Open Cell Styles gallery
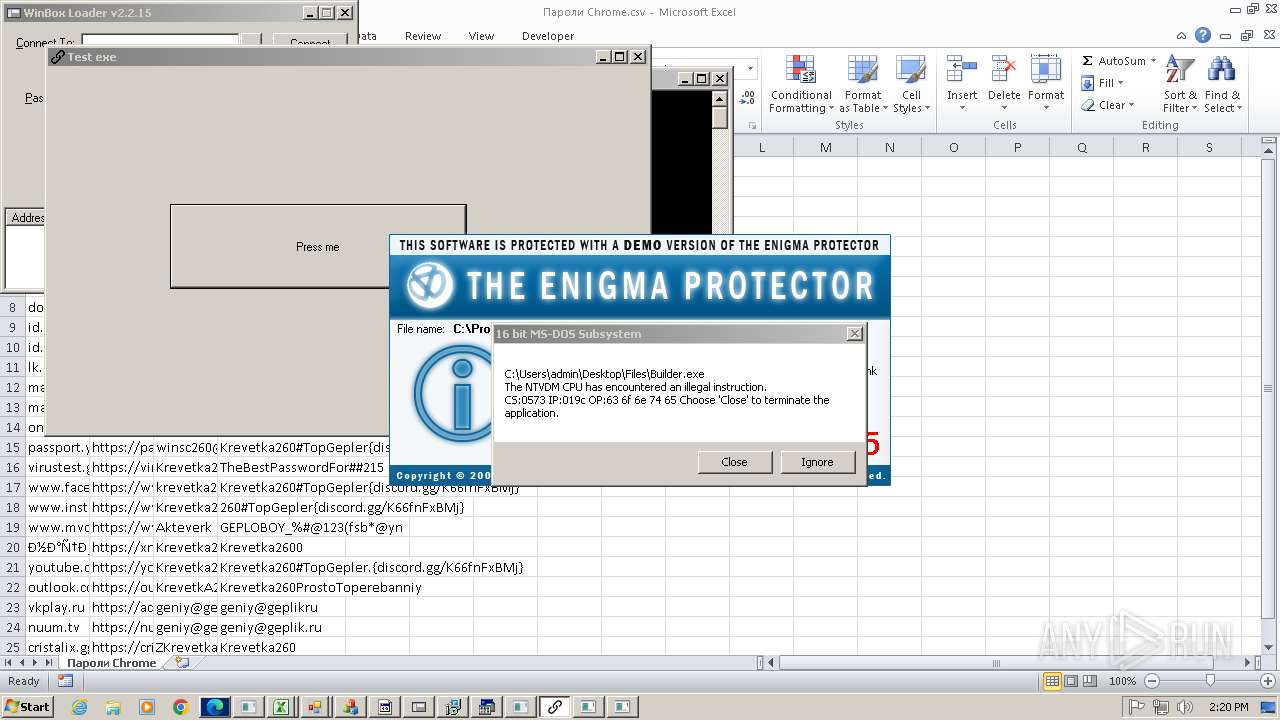1280x720 pixels. point(910,84)
